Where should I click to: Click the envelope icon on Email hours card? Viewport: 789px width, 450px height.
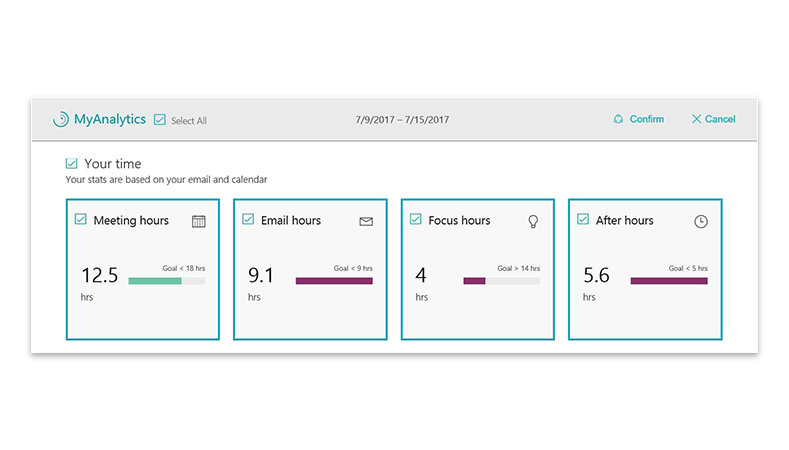366,221
